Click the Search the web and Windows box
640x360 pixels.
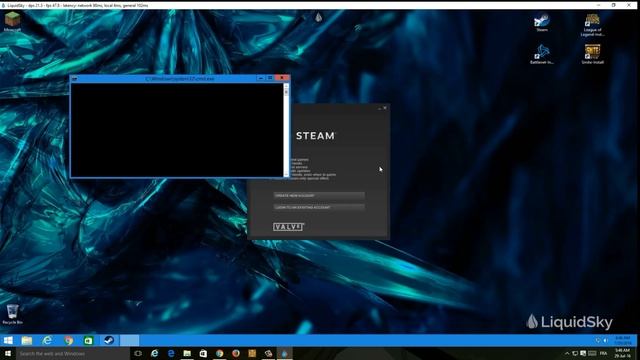point(73,353)
